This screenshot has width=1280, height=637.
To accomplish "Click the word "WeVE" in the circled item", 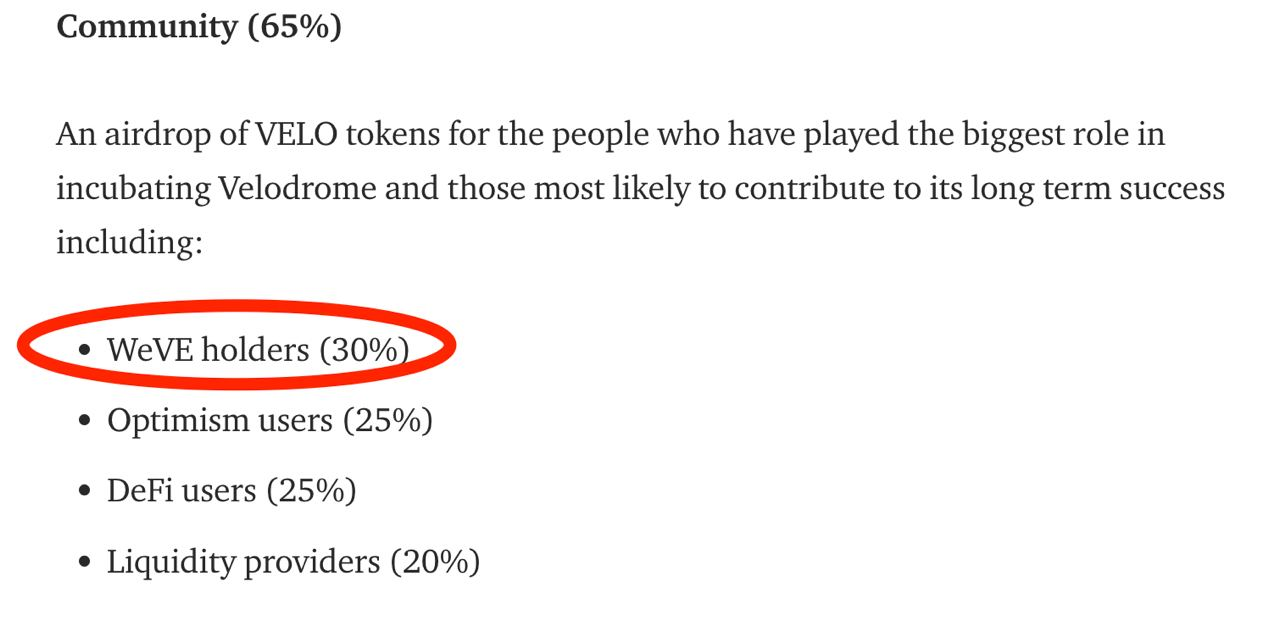I will 150,350.
